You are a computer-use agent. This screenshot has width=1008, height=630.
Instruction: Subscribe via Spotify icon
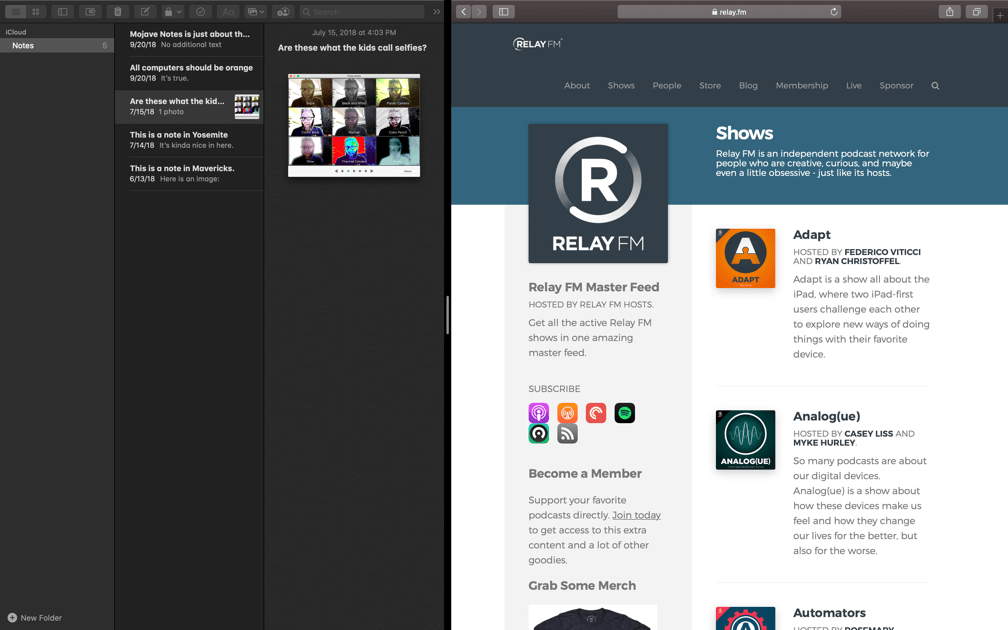625,413
